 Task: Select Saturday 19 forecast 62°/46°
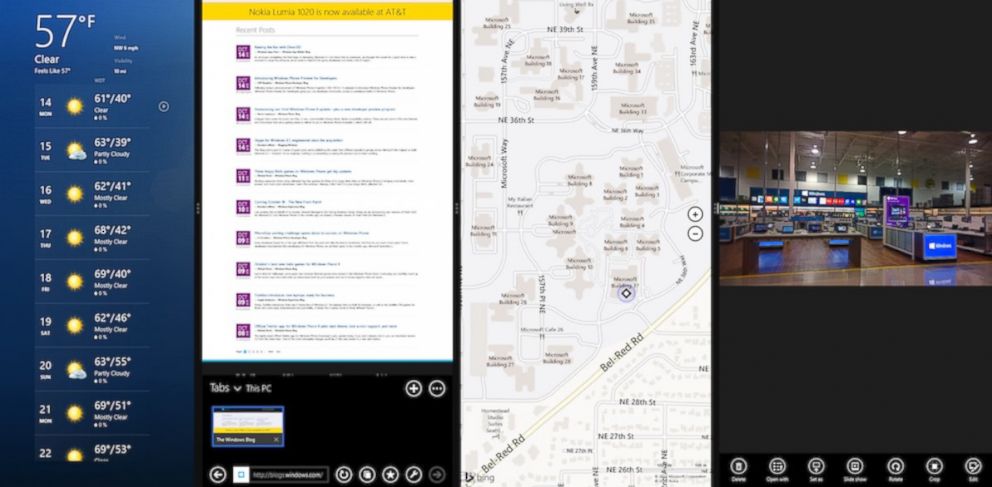[x=93, y=325]
